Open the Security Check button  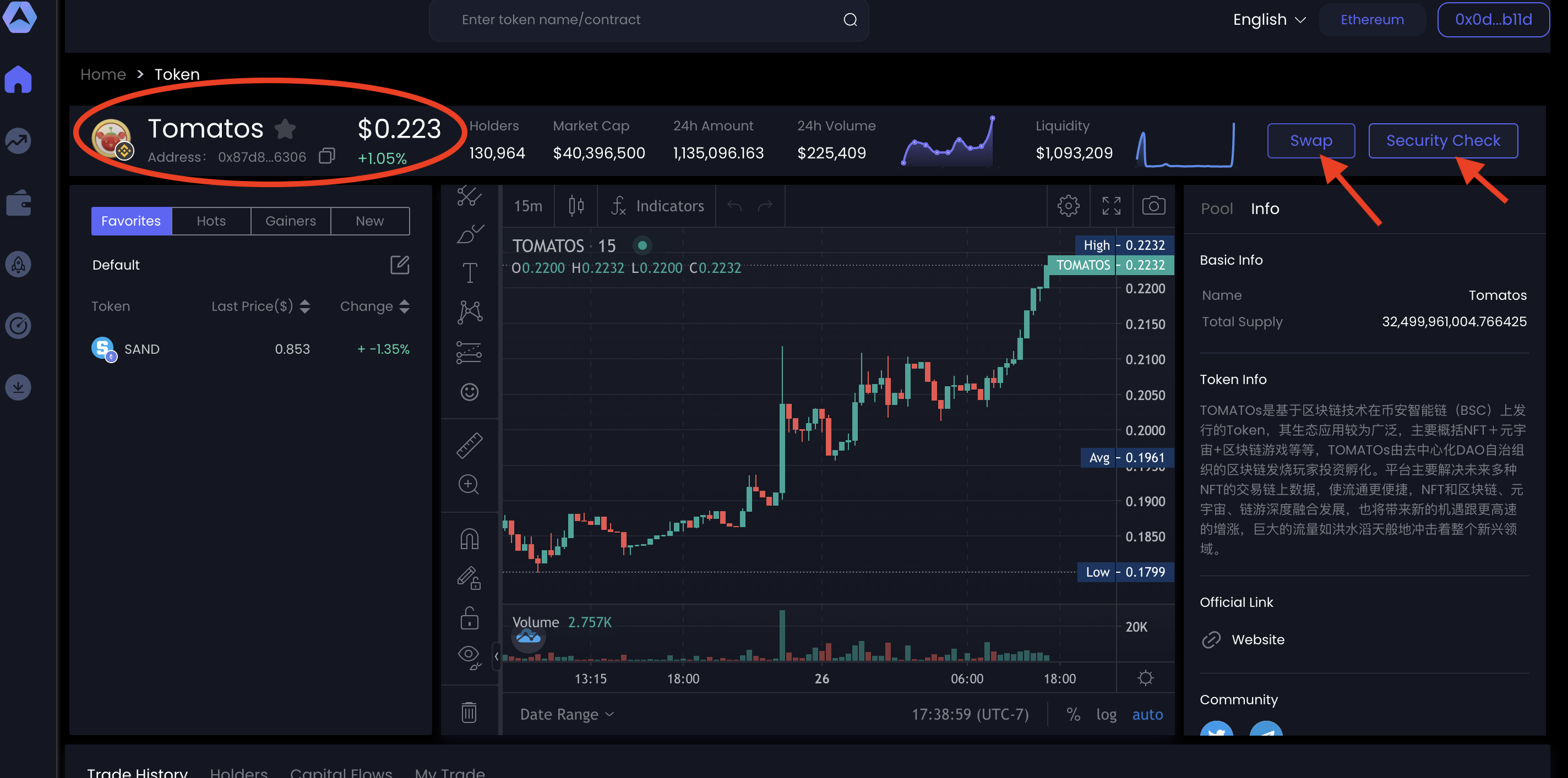point(1442,140)
